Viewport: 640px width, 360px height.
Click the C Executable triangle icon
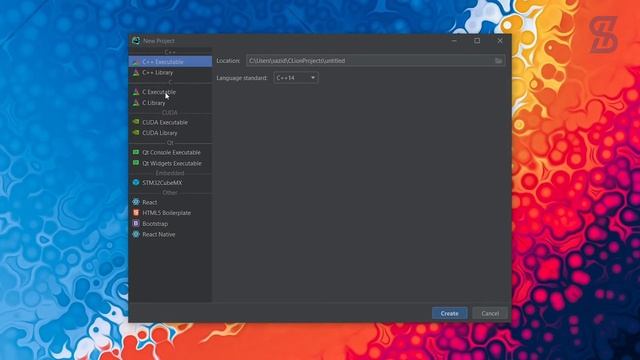(136, 92)
